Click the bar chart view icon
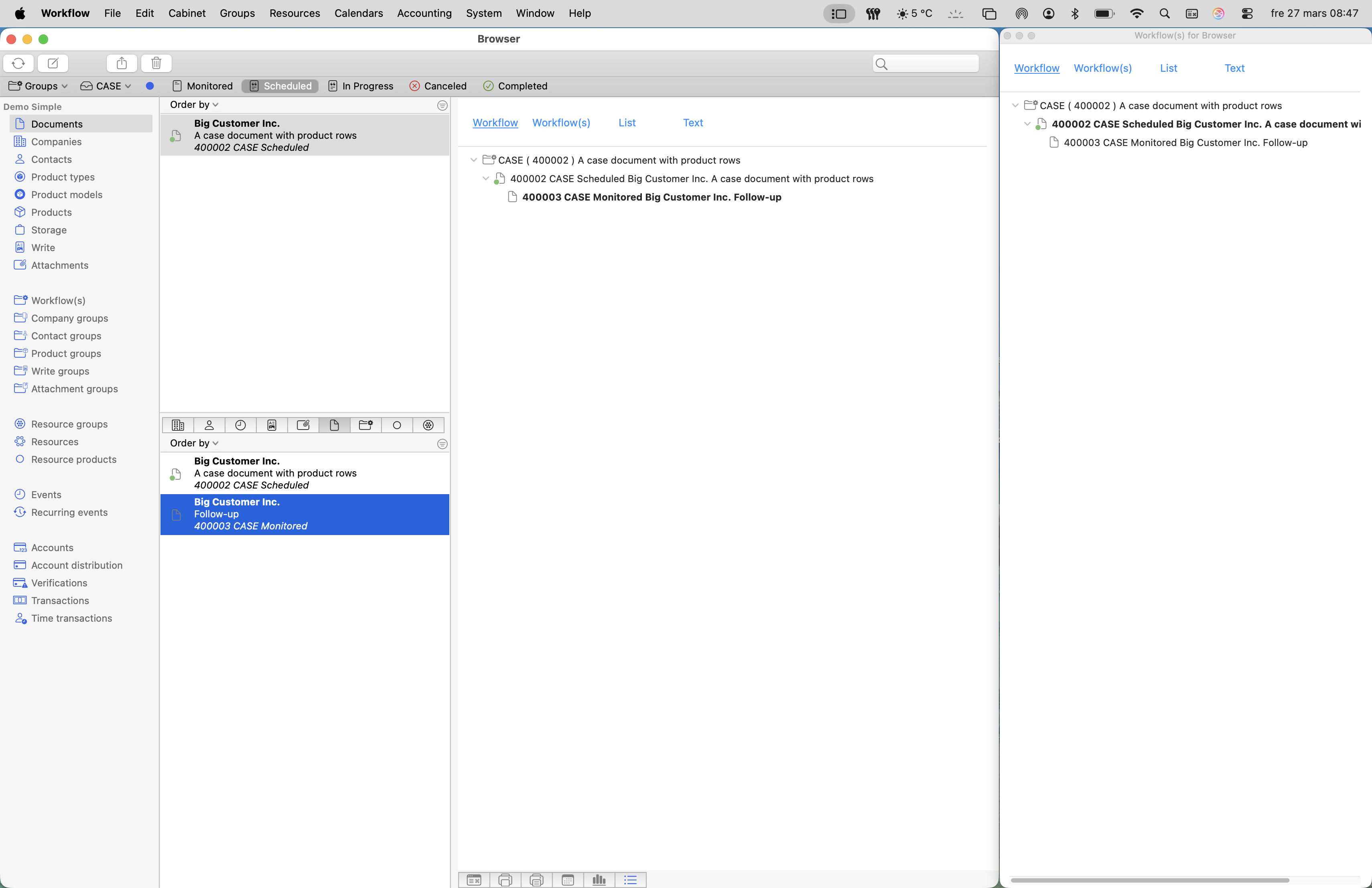The width and height of the screenshot is (1372, 888). (599, 879)
